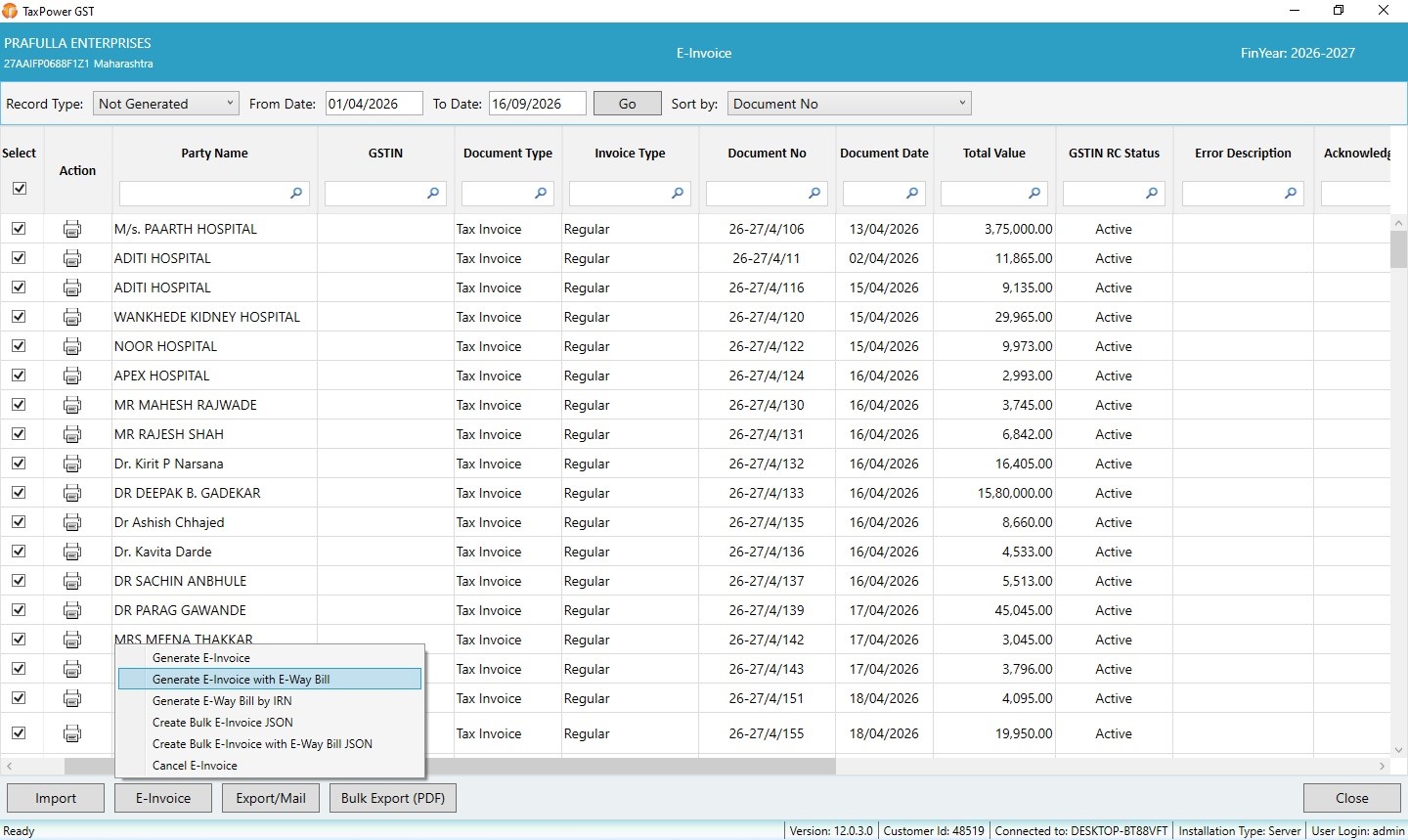
Task: Click total value 15,80,000.00 cell
Action: (994, 493)
